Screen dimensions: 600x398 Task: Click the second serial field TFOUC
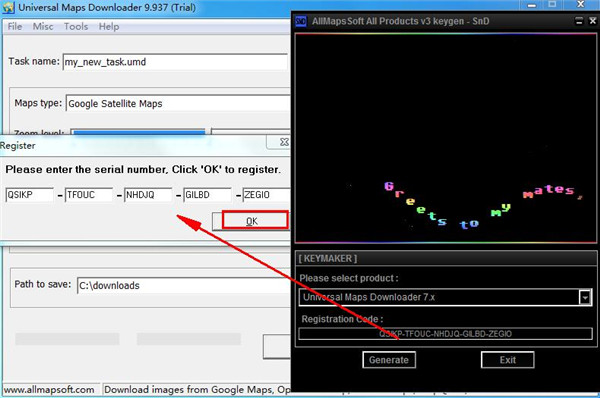point(89,195)
